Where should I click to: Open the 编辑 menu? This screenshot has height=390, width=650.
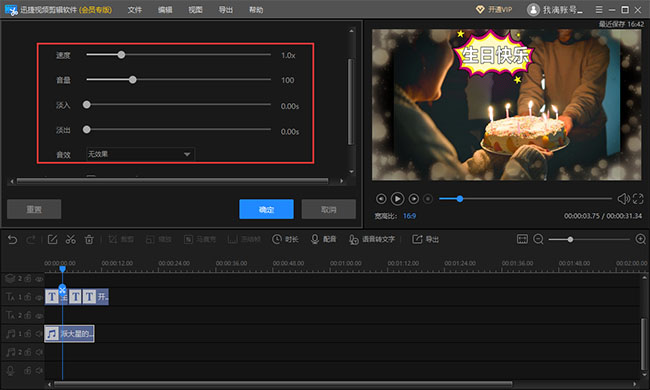point(165,10)
